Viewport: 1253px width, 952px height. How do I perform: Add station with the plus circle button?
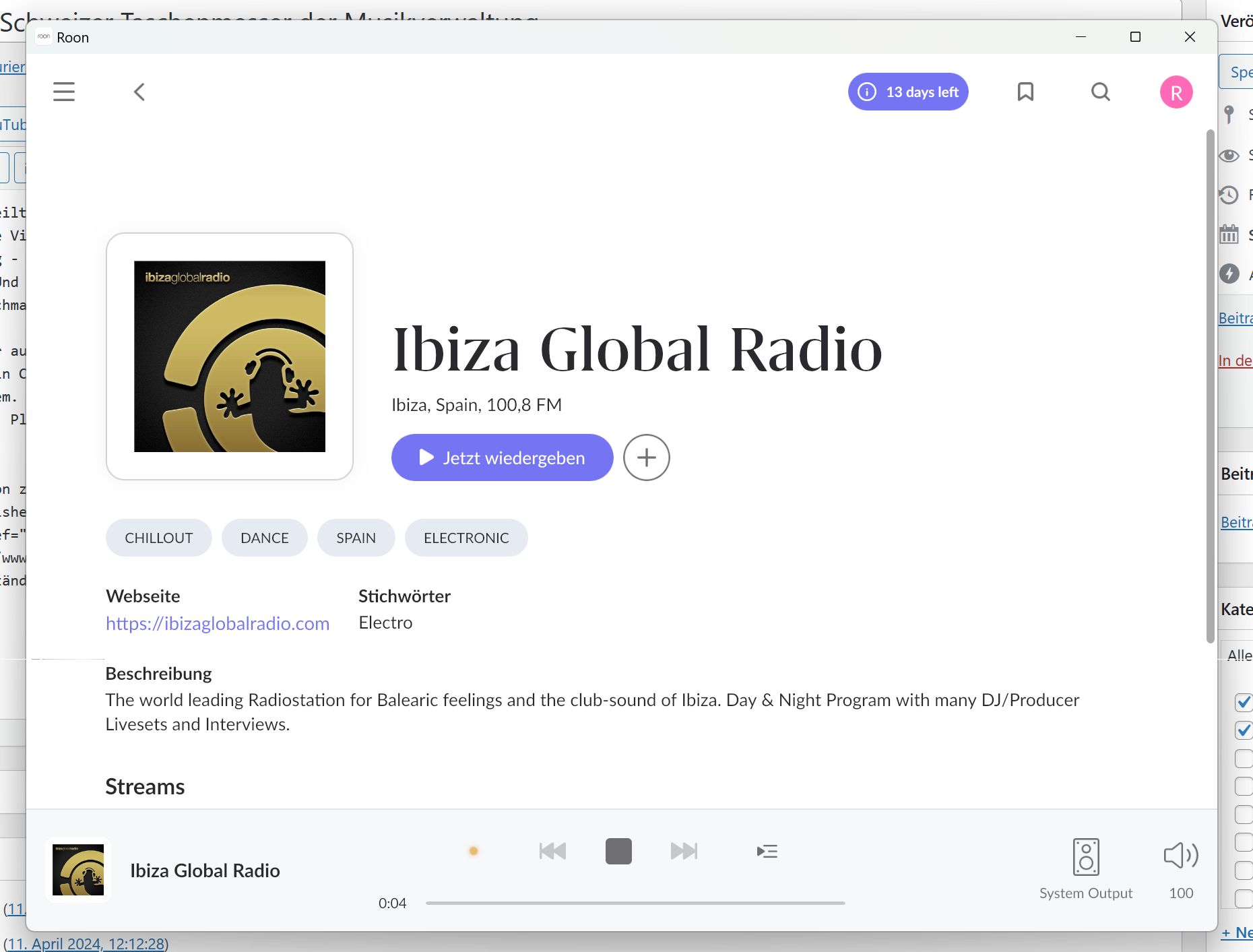pyautogui.click(x=647, y=457)
